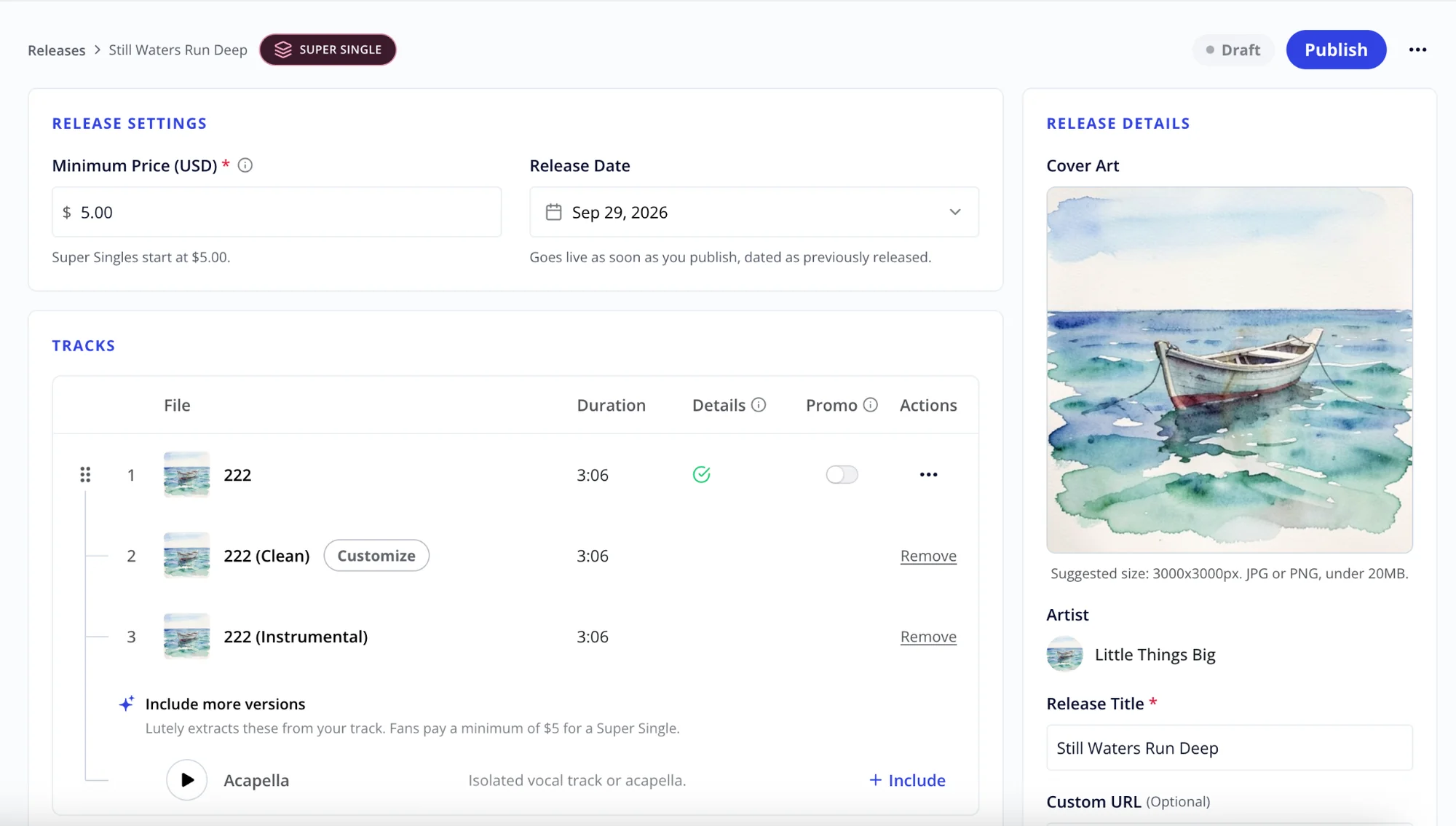
Task: Open the three-dot actions menu for track 222
Action: (928, 475)
